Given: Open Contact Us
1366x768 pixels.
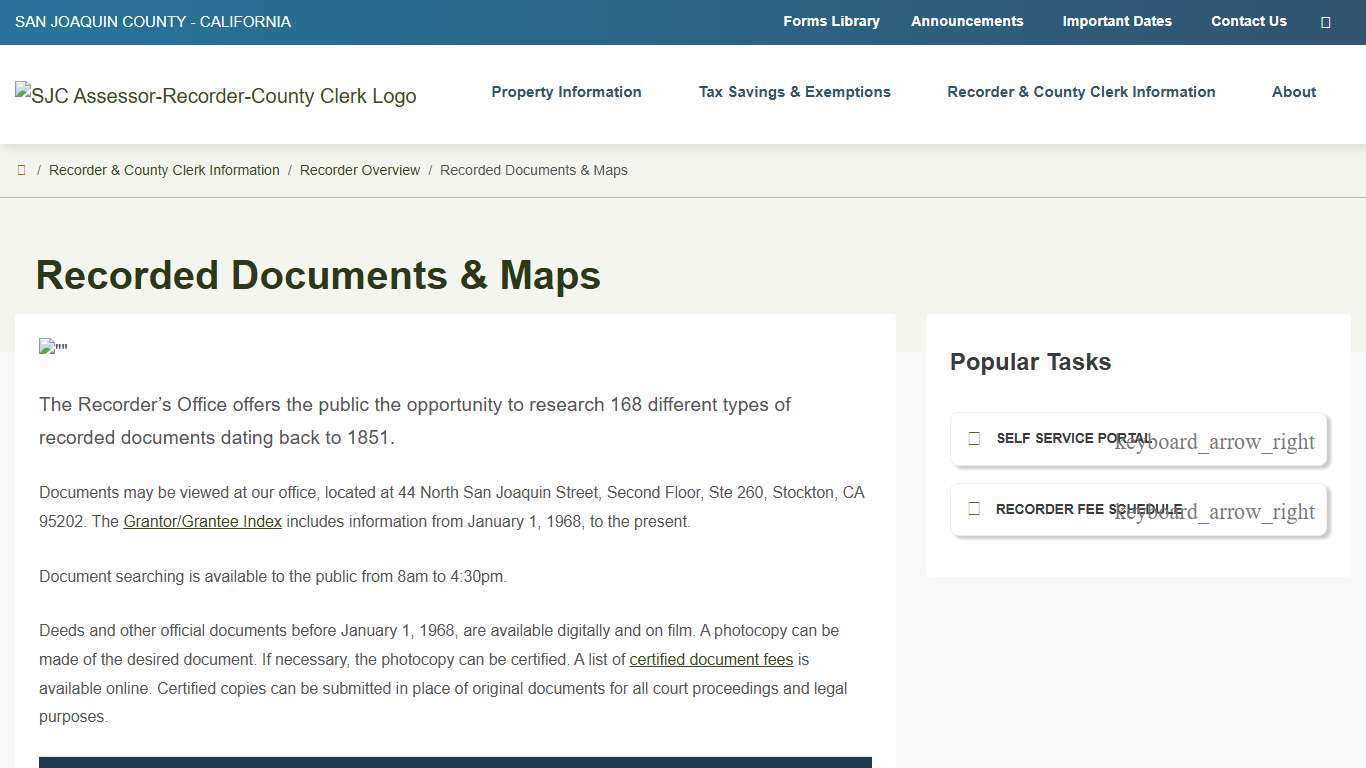Looking at the screenshot, I should (1248, 21).
